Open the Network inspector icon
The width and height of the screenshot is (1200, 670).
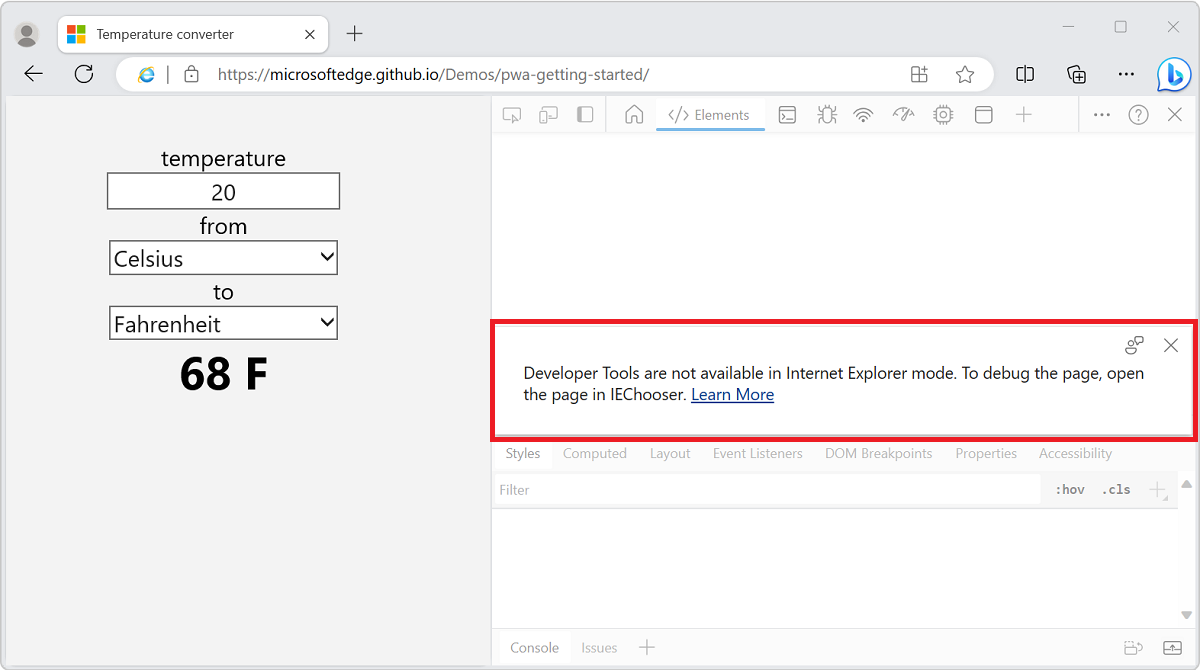[863, 114]
